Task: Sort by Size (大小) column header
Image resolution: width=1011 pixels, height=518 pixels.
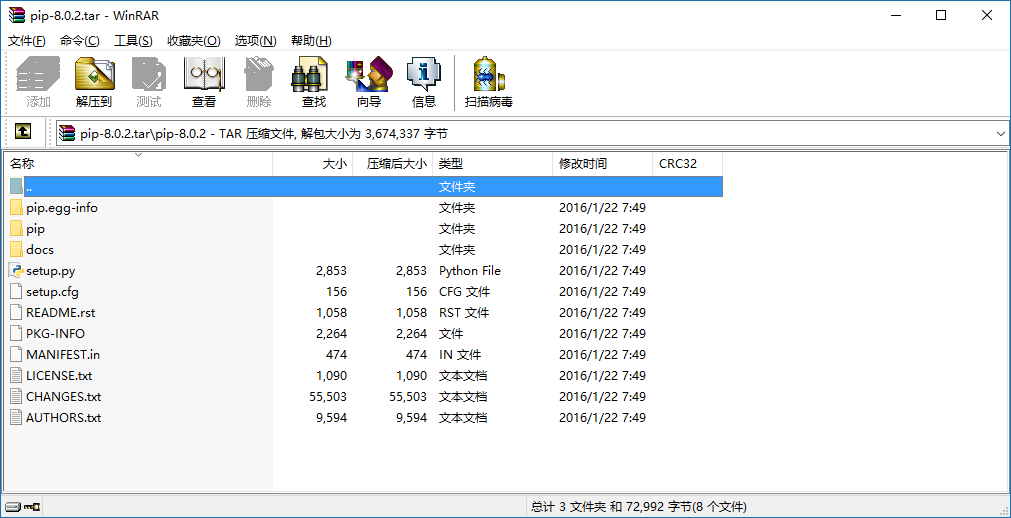Action: click(x=313, y=164)
